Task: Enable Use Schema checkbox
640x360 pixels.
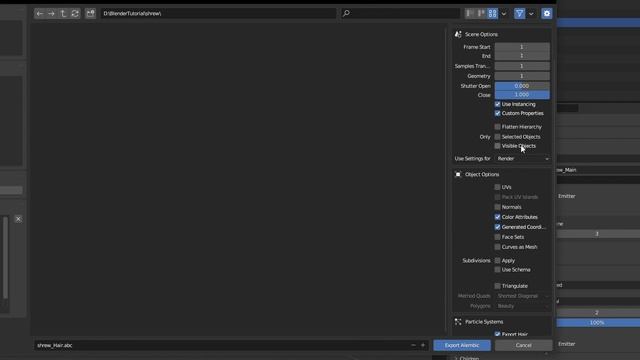Action: click(x=497, y=270)
